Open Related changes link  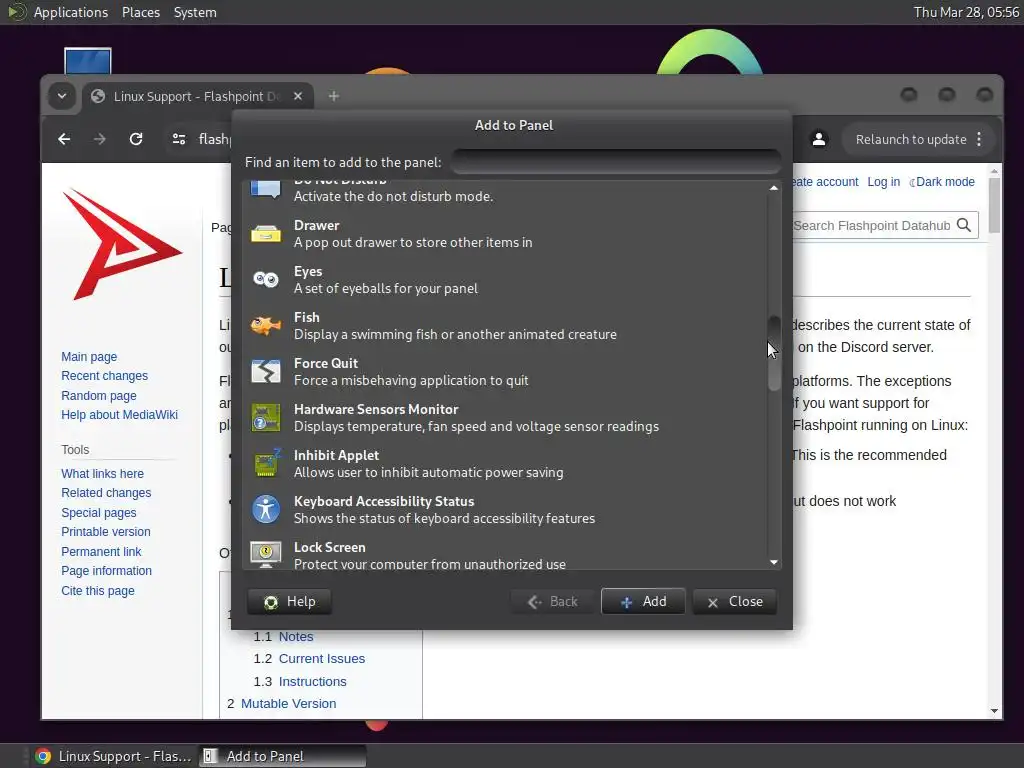tap(106, 493)
